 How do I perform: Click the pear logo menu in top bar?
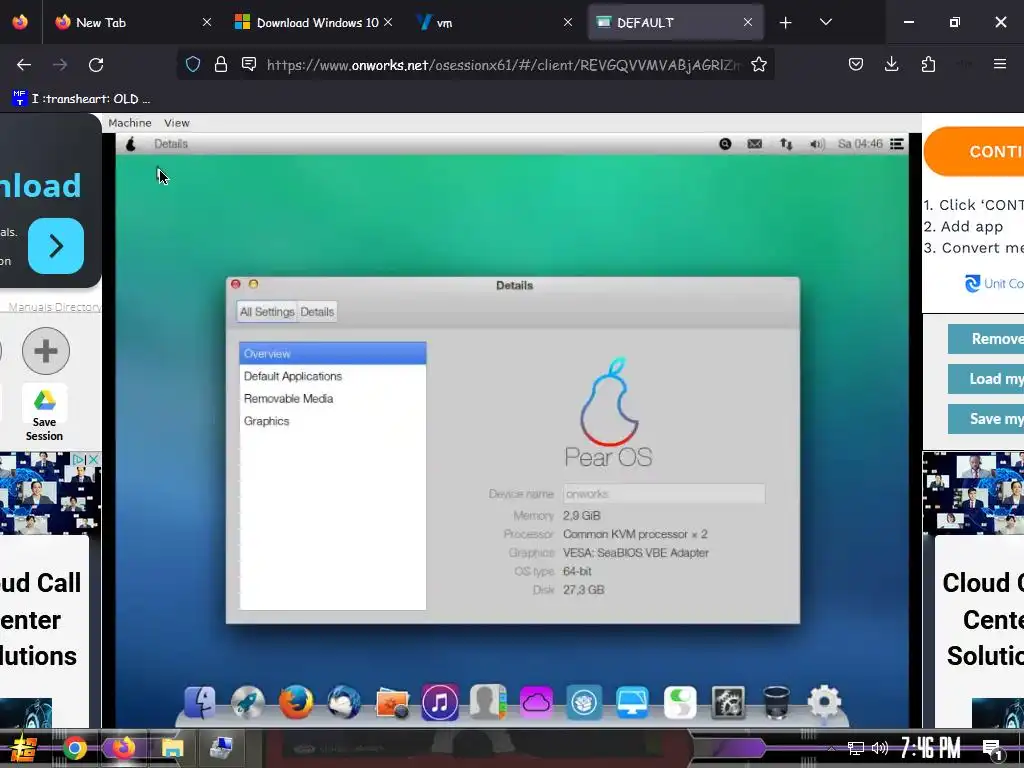pos(131,144)
